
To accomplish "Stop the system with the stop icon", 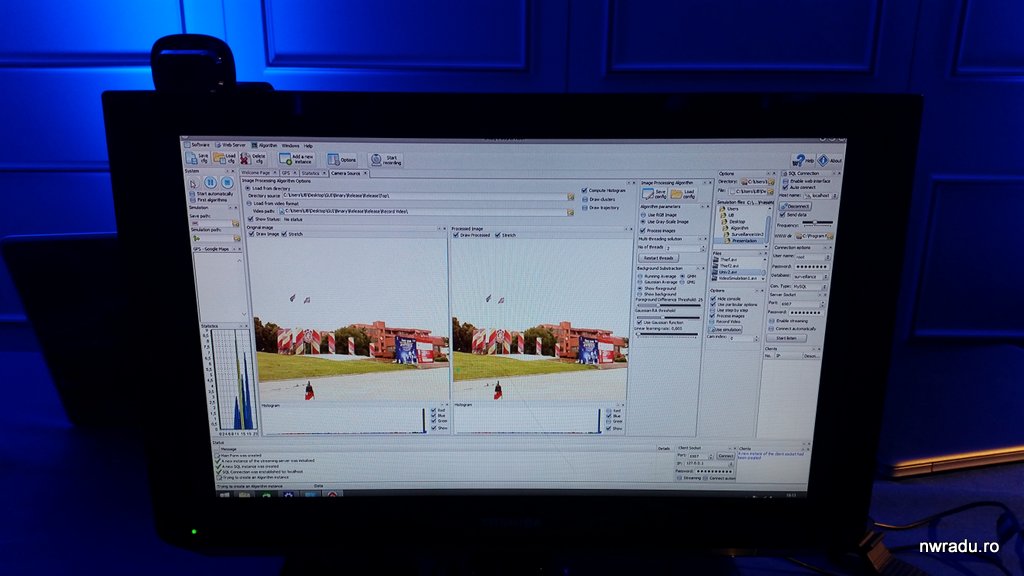I will click(x=227, y=183).
